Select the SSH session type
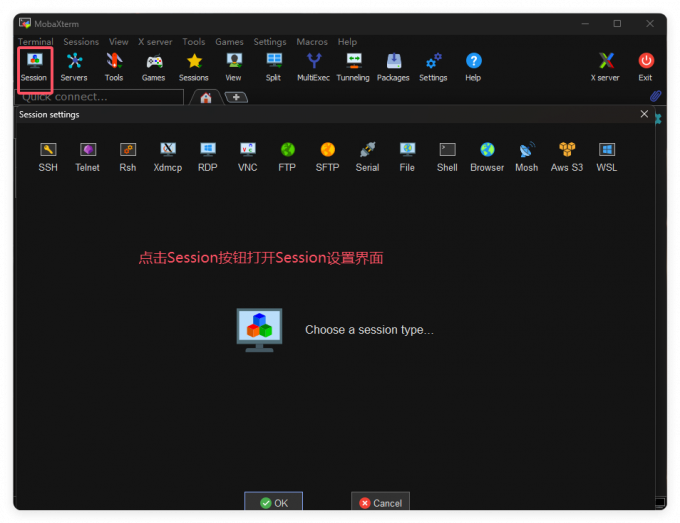Screen dimensions: 680x523 click(x=48, y=157)
